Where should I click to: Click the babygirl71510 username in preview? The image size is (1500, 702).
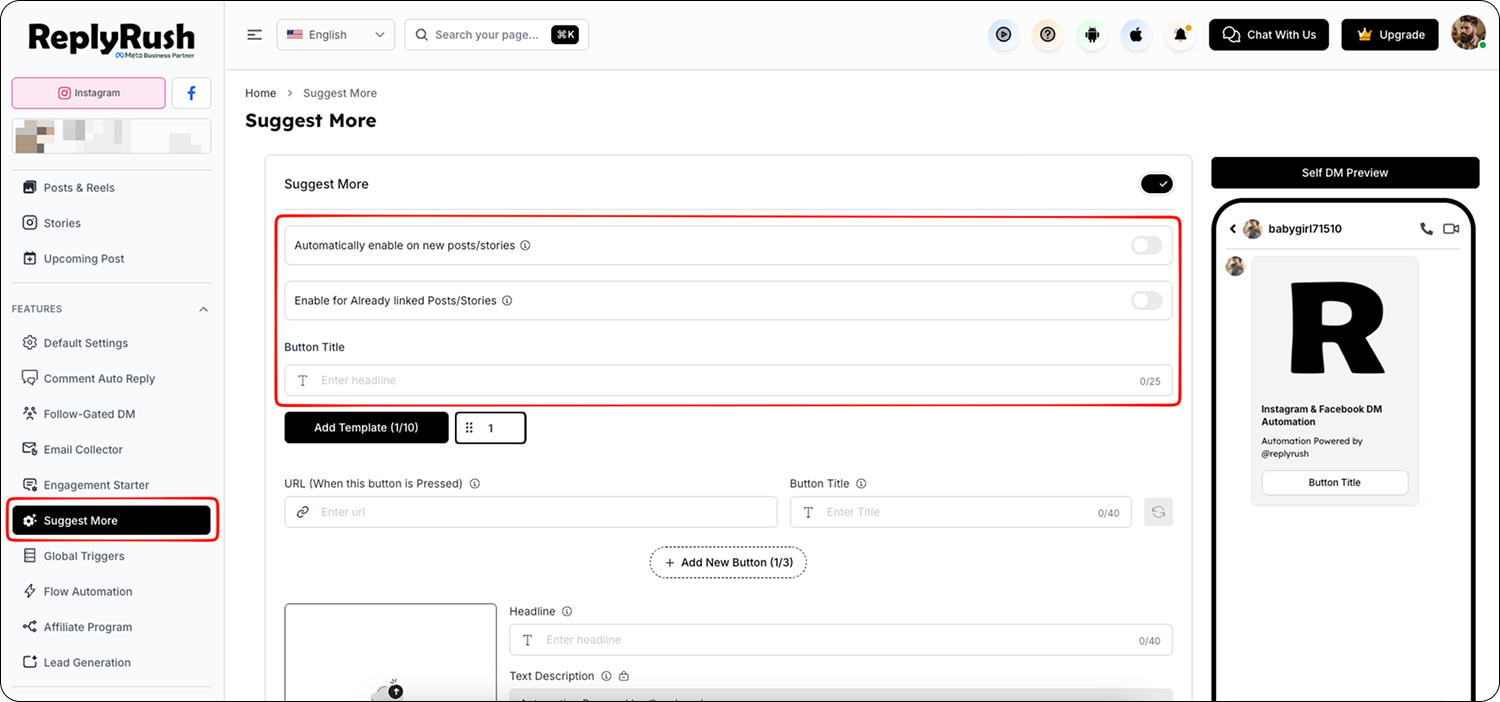[x=1305, y=229]
